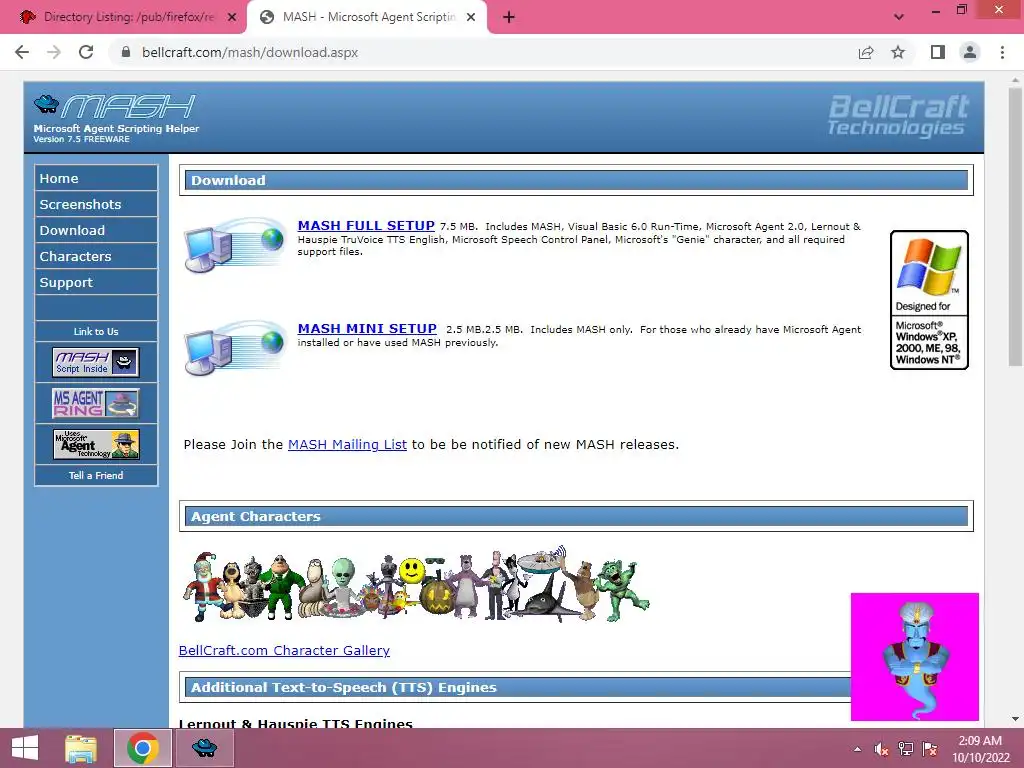This screenshot has height=768, width=1024.
Task: Click the taskbar clock showing 2:09 AM
Action: pyautogui.click(x=980, y=749)
